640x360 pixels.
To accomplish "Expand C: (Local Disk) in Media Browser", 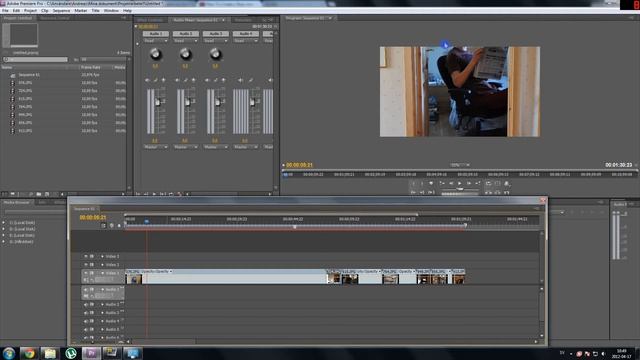I will (x=4, y=223).
